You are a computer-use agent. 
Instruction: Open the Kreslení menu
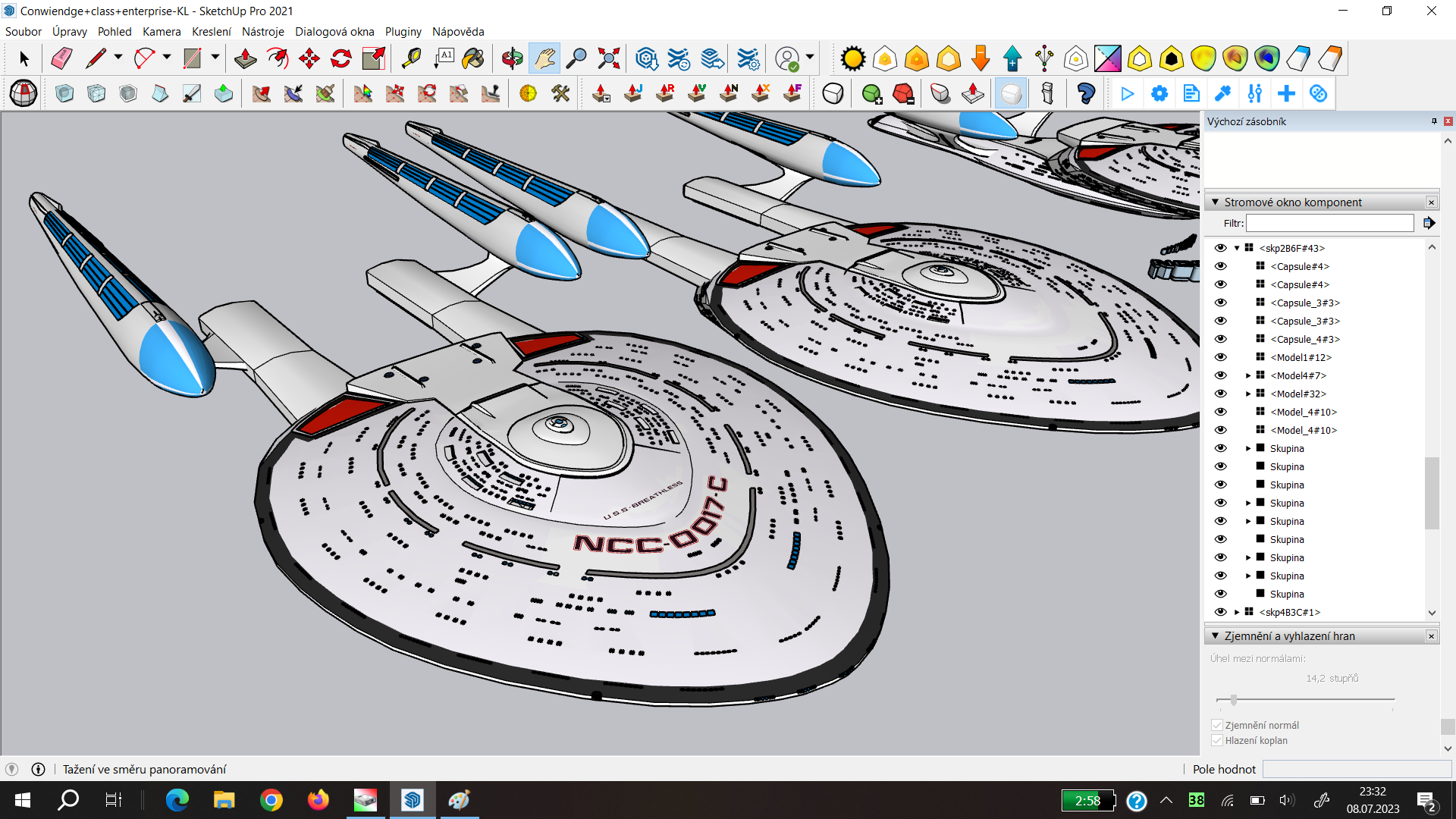tap(212, 32)
